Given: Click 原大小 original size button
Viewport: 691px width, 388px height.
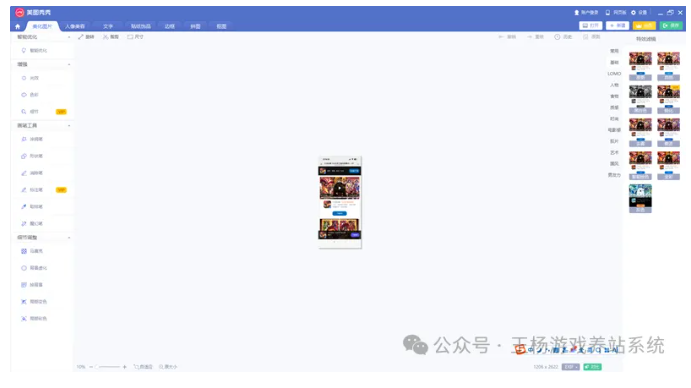Looking at the screenshot, I should (168, 367).
